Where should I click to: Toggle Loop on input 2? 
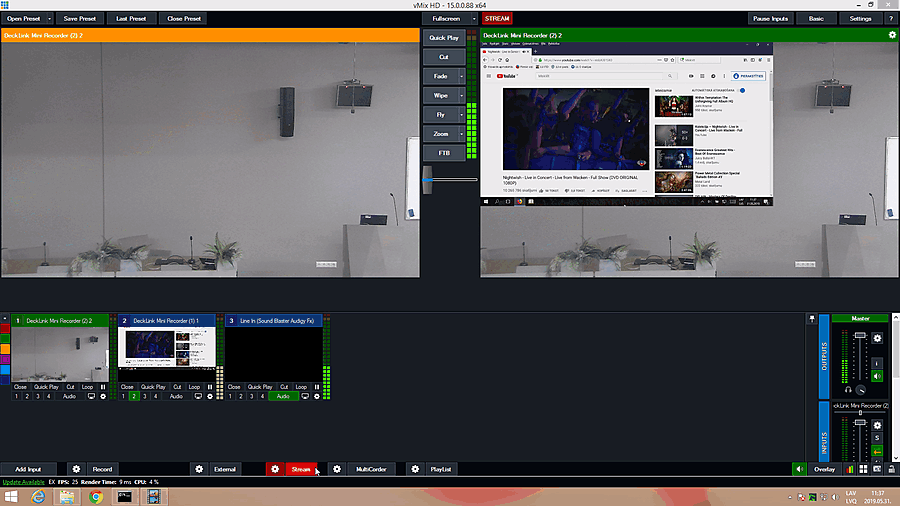(x=194, y=387)
